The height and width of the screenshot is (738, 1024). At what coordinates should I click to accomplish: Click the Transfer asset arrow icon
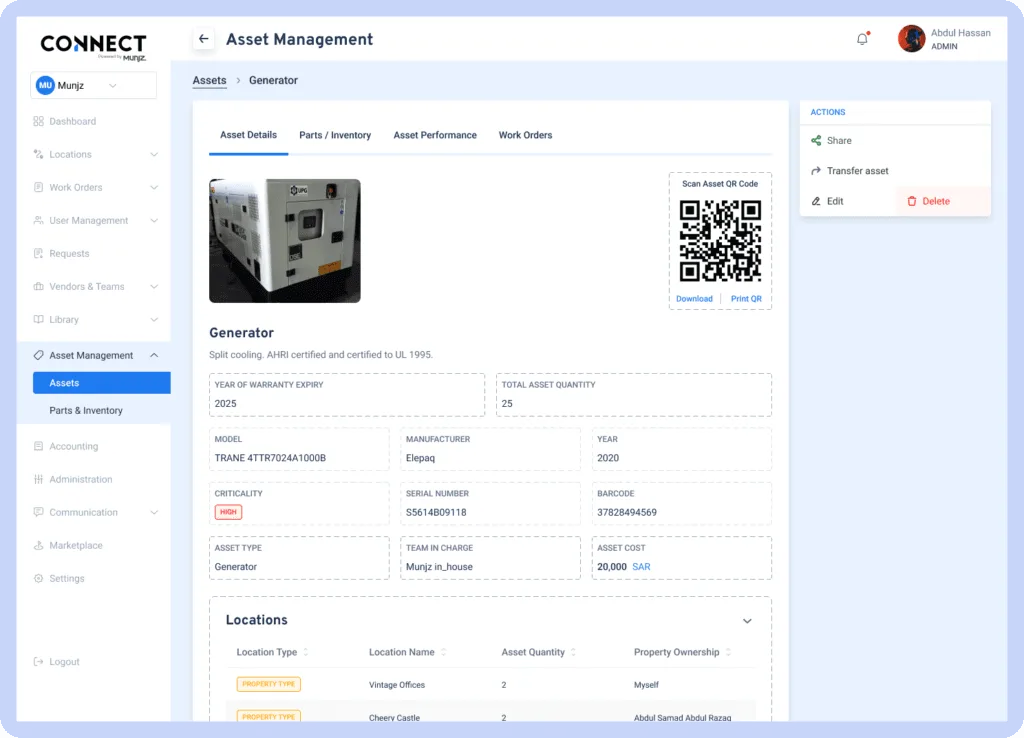tap(816, 171)
